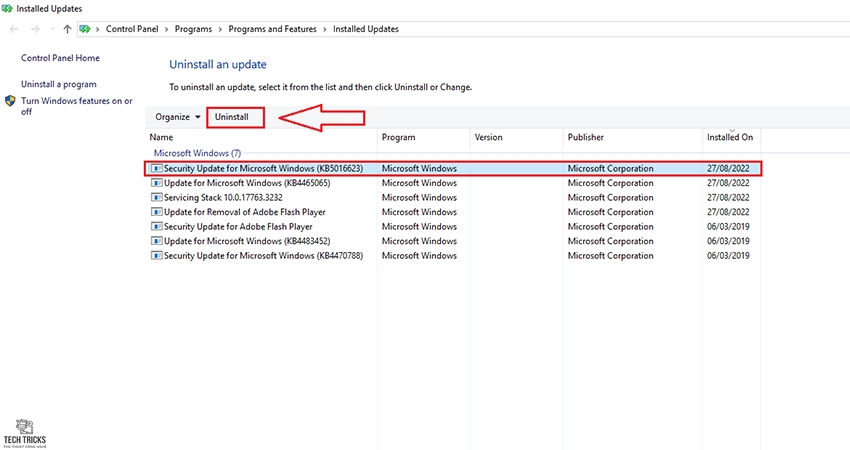Image resolution: width=850 pixels, height=450 pixels.
Task: Click Microsoft Corporation in KB4465065 row
Action: coord(610,183)
